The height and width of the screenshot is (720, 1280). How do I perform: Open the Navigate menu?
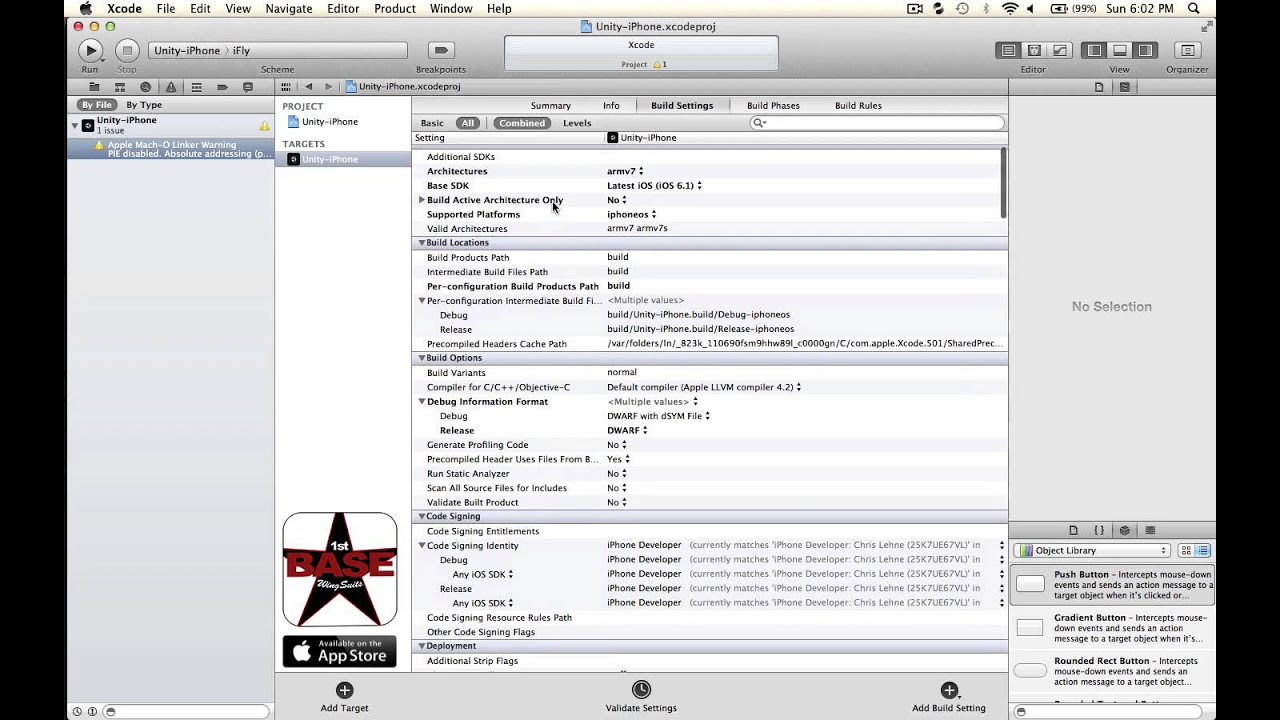click(288, 9)
